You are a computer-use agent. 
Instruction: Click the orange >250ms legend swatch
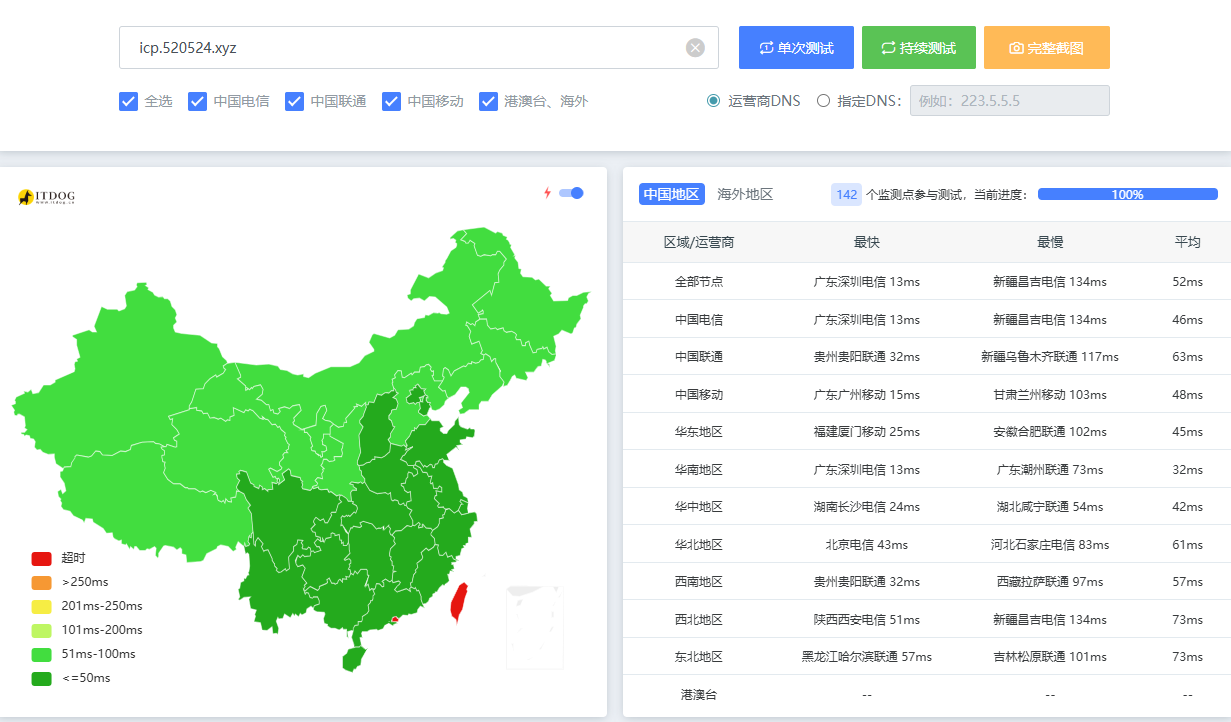tap(41, 582)
